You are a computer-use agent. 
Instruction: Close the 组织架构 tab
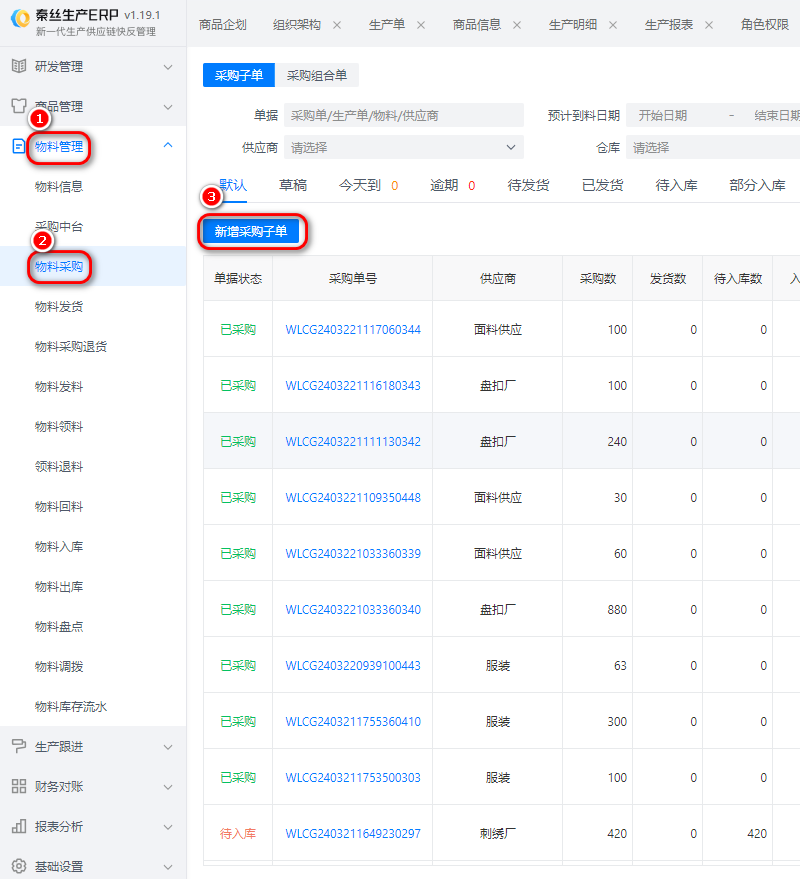coord(336,25)
